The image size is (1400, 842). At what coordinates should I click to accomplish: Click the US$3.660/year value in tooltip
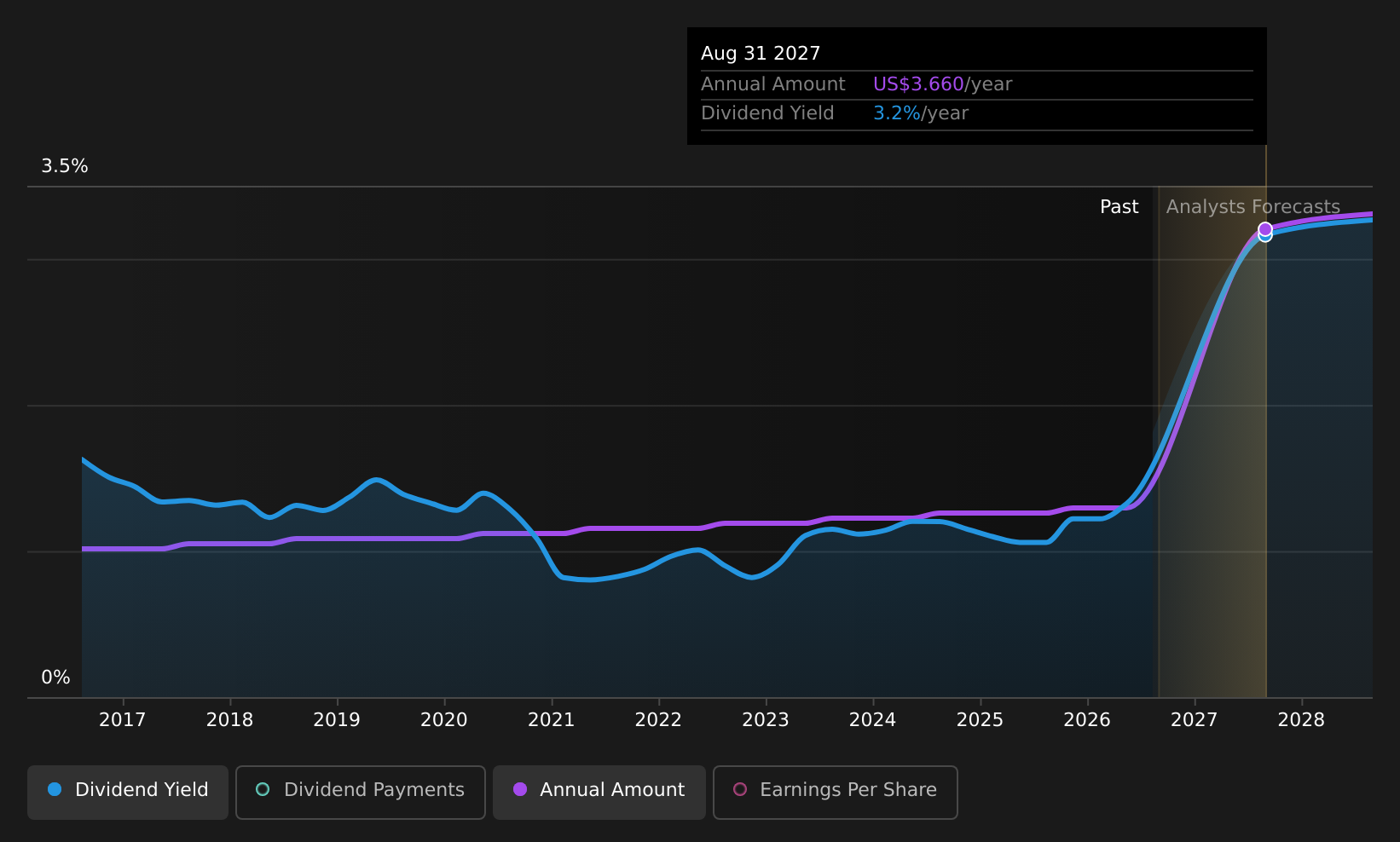943,84
